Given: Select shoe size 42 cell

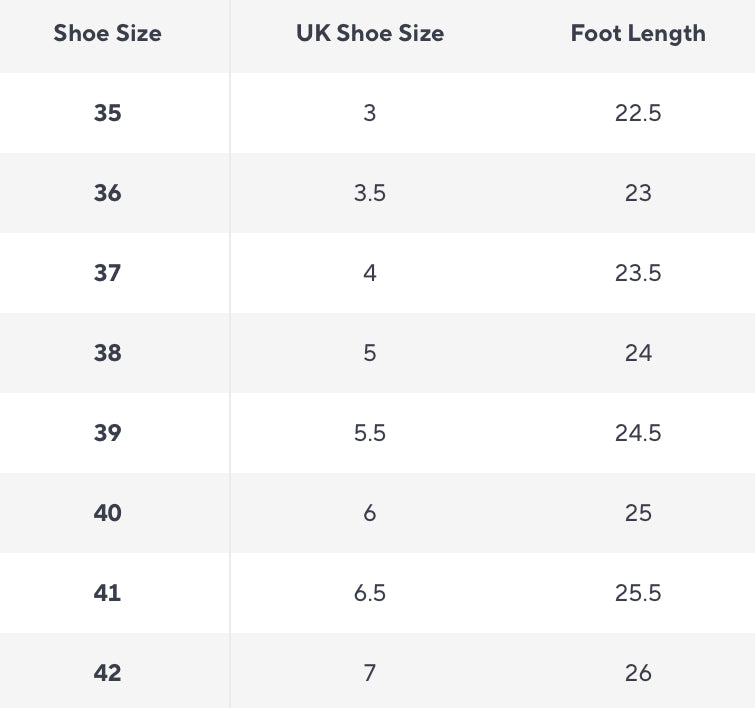Looking at the screenshot, I should coord(107,673).
